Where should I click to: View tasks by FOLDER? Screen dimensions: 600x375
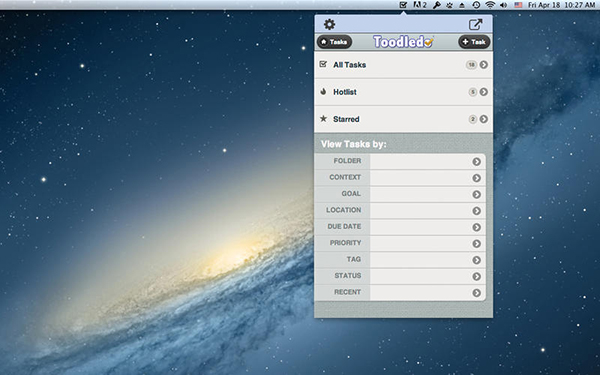[400, 161]
